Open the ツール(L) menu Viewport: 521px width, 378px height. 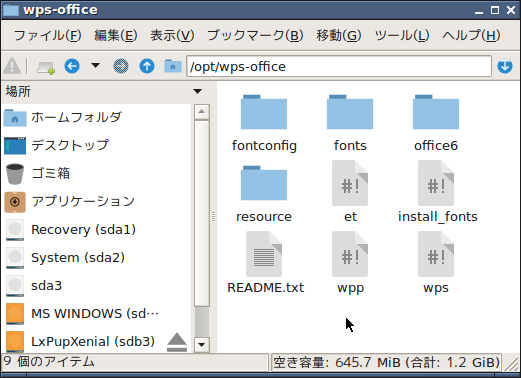(x=402, y=35)
